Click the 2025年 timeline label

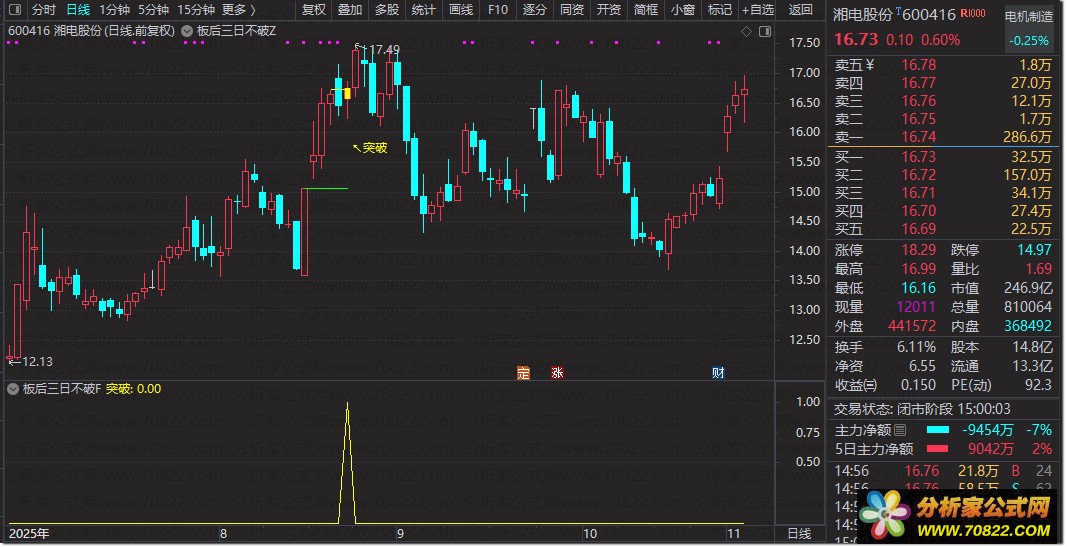29,533
